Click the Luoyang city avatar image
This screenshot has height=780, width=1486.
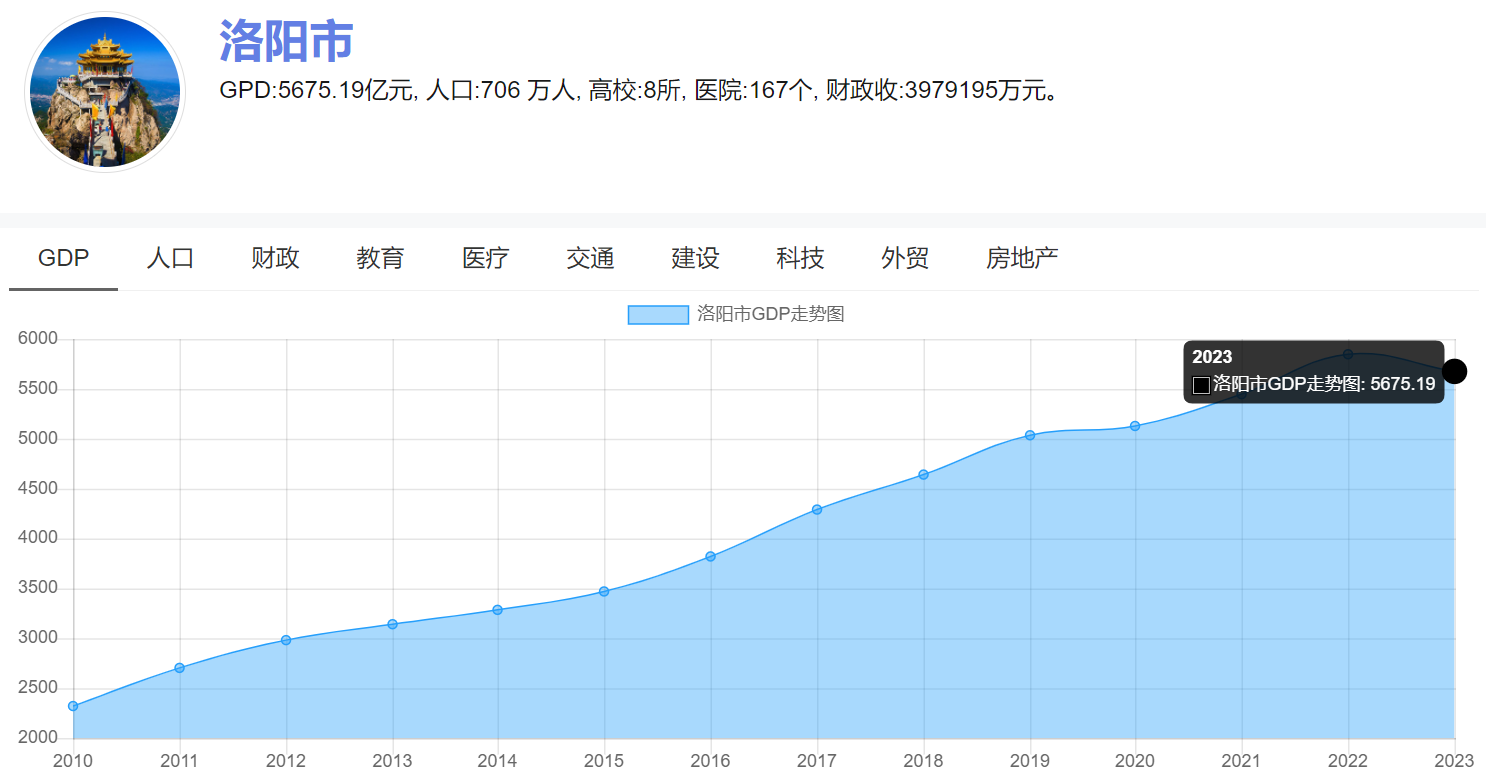pos(105,92)
